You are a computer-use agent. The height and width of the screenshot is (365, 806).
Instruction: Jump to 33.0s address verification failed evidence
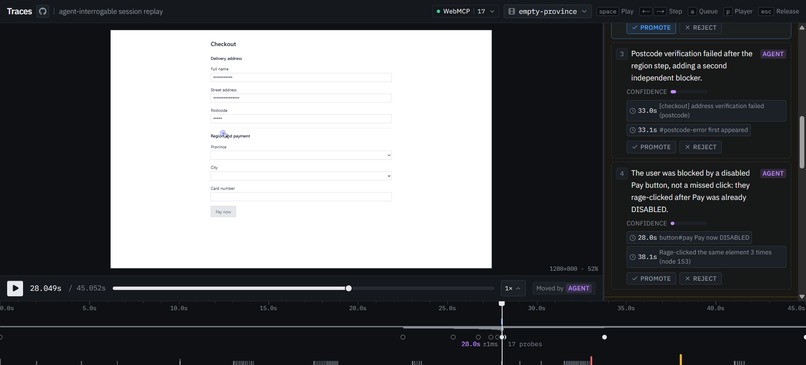click(706, 111)
